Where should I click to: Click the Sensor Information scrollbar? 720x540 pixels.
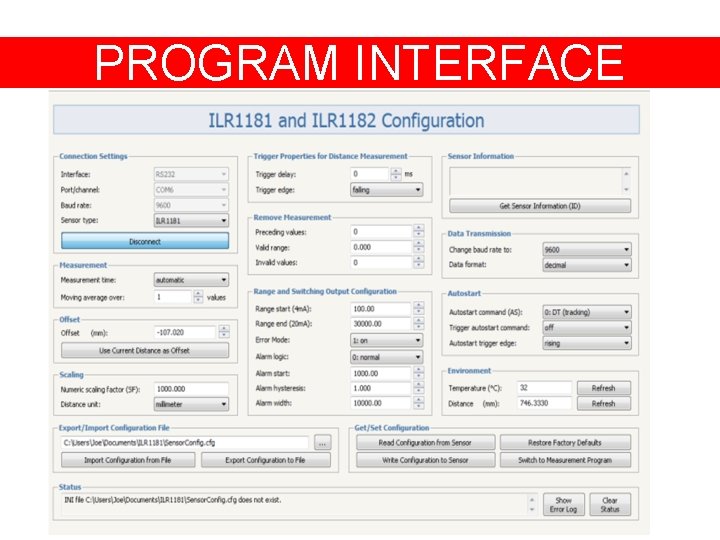pyautogui.click(x=626, y=181)
